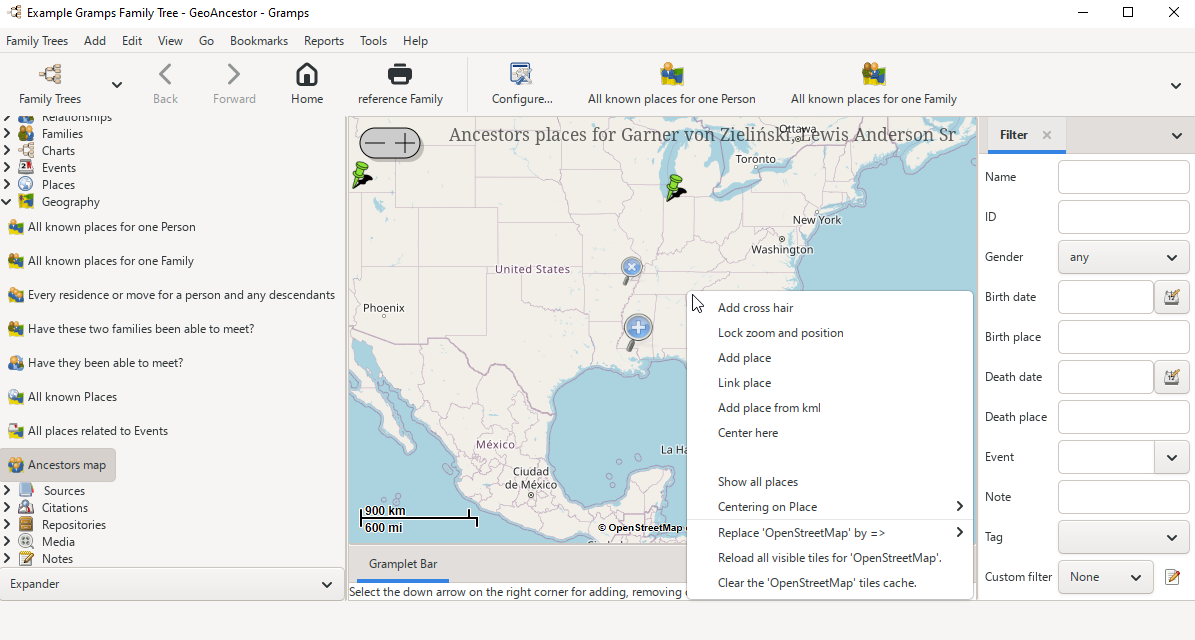Screen dimensions: 1195x640
Task: Open Death date editor button
Action: click(x=1171, y=377)
